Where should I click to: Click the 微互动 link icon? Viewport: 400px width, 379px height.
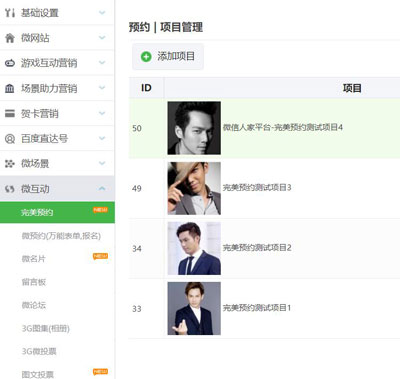coord(10,189)
